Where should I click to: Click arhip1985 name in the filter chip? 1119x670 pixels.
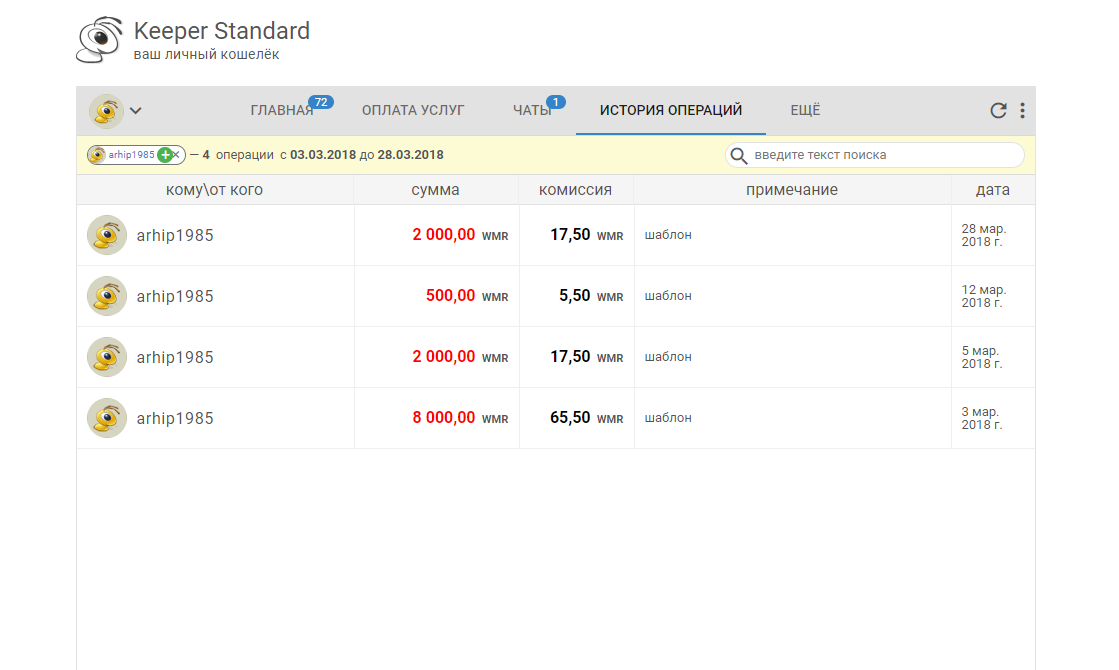(131, 155)
